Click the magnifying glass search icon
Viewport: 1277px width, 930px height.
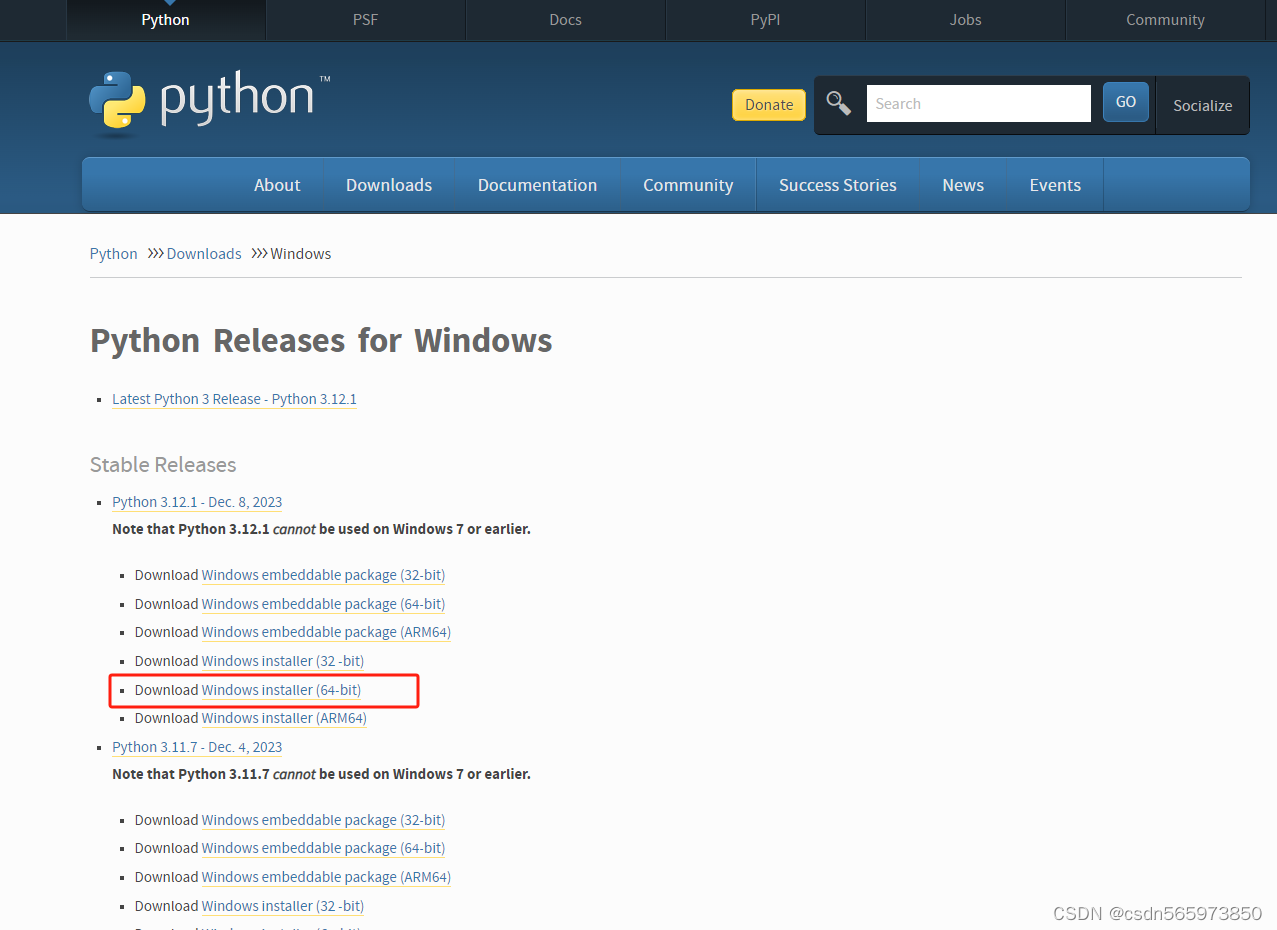click(x=838, y=103)
